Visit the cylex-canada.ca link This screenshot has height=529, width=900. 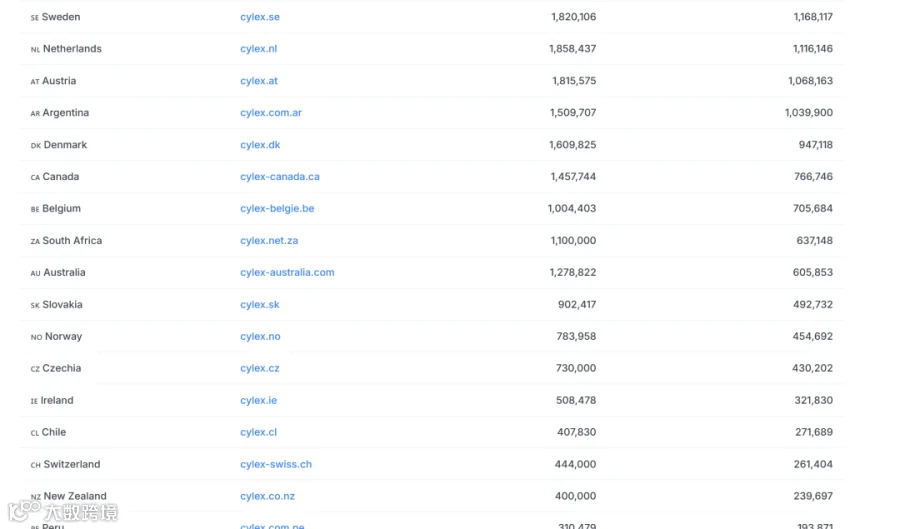pos(280,177)
